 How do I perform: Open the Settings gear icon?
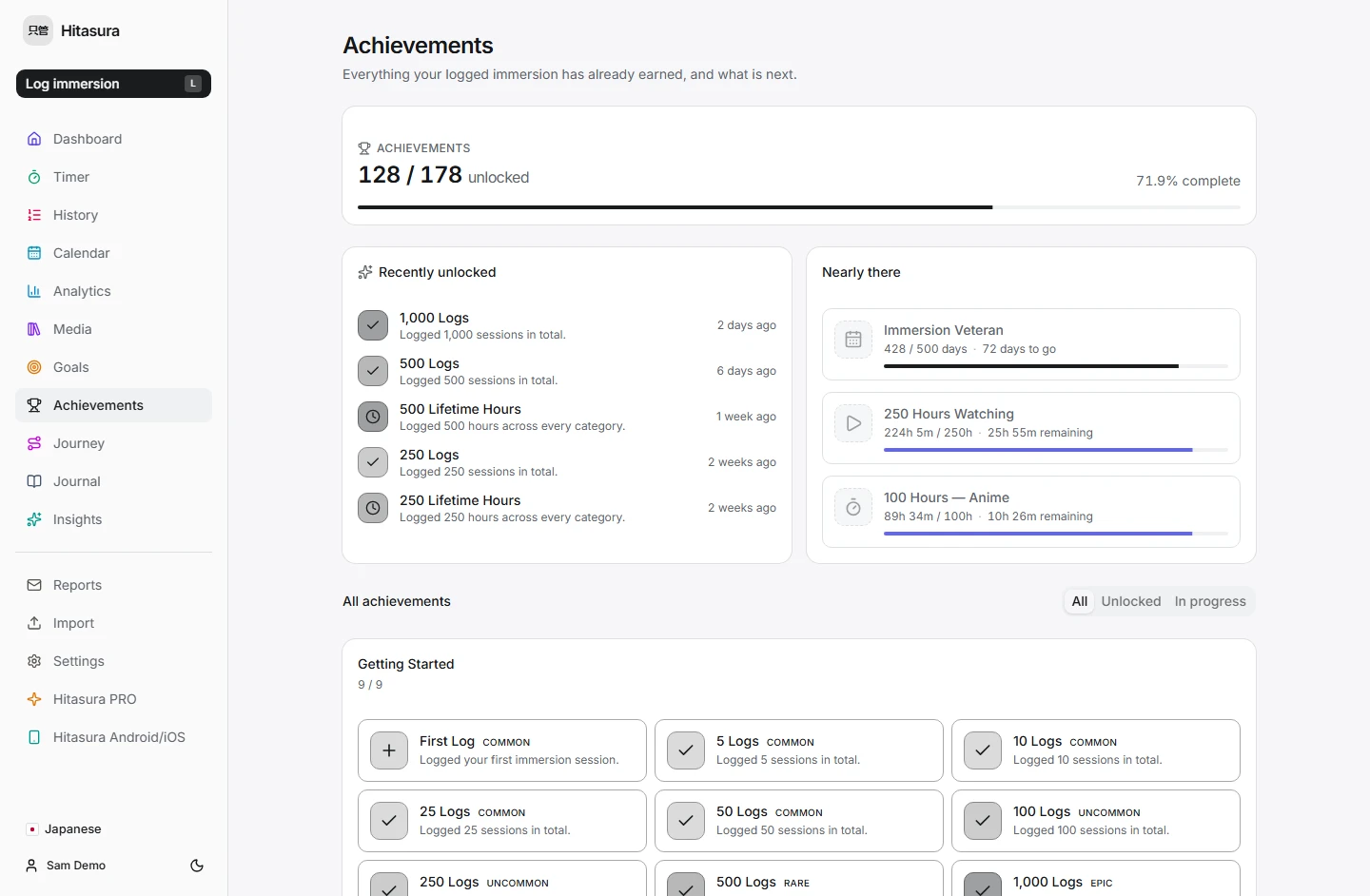34,661
